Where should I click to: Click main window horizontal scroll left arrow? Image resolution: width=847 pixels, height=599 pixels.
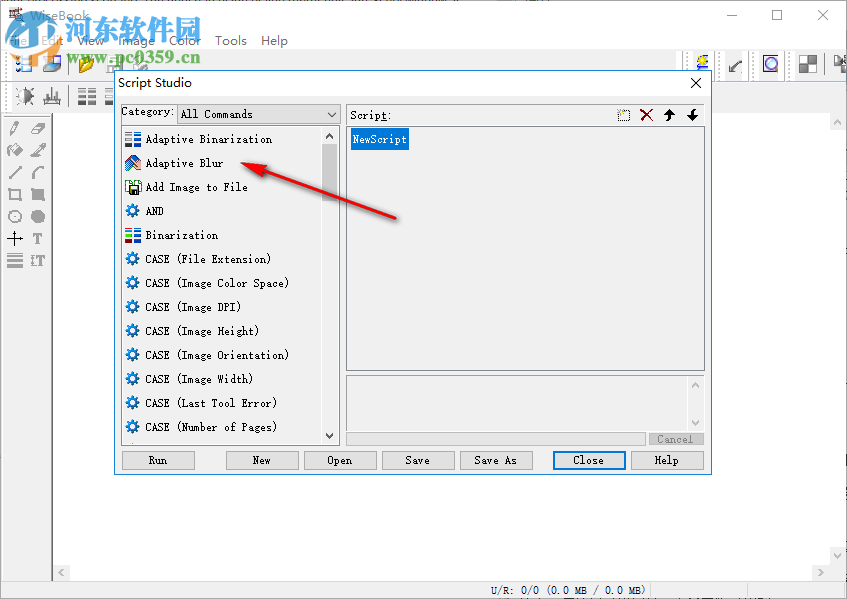pyautogui.click(x=61, y=572)
